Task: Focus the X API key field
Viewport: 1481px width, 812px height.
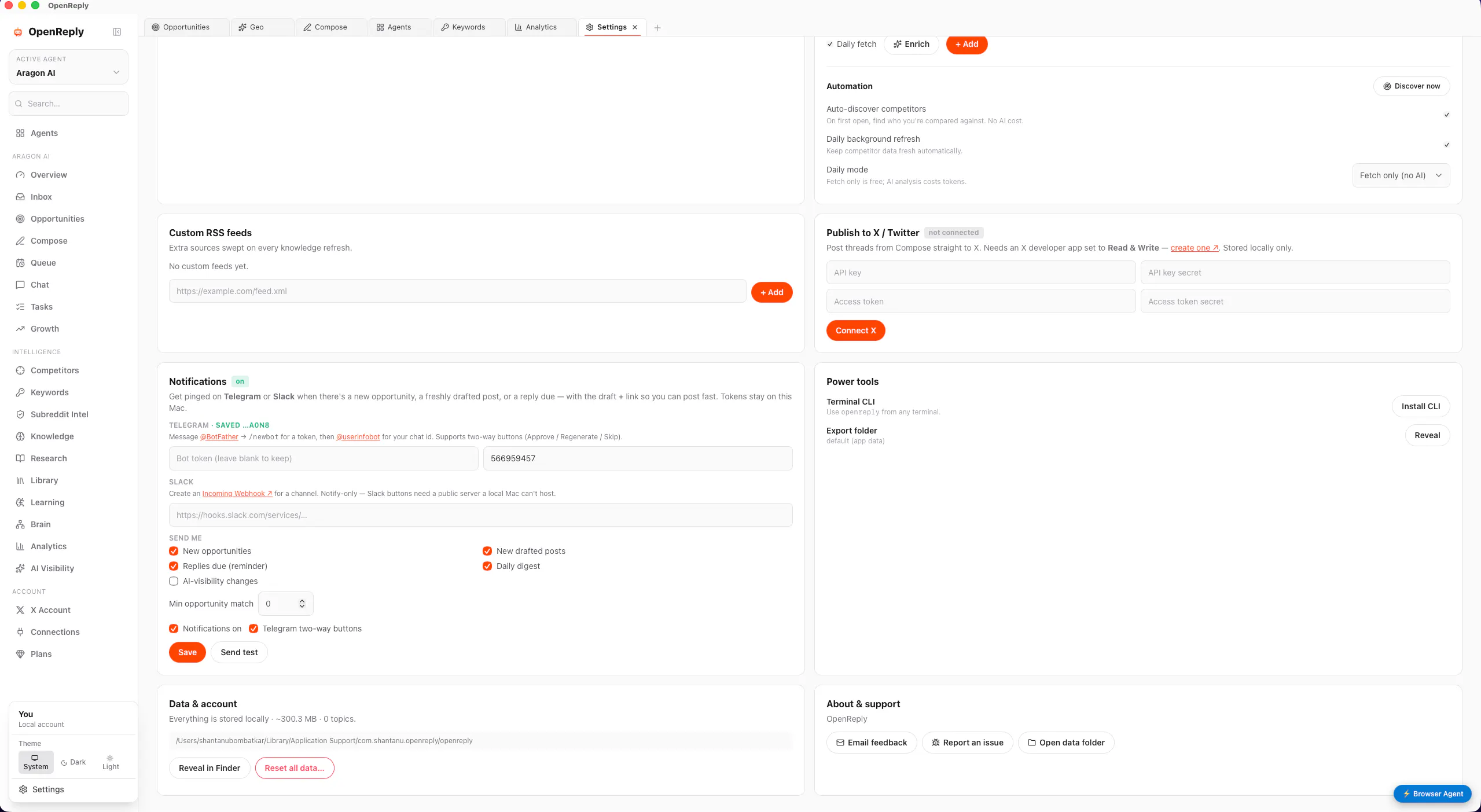Action: point(980,273)
